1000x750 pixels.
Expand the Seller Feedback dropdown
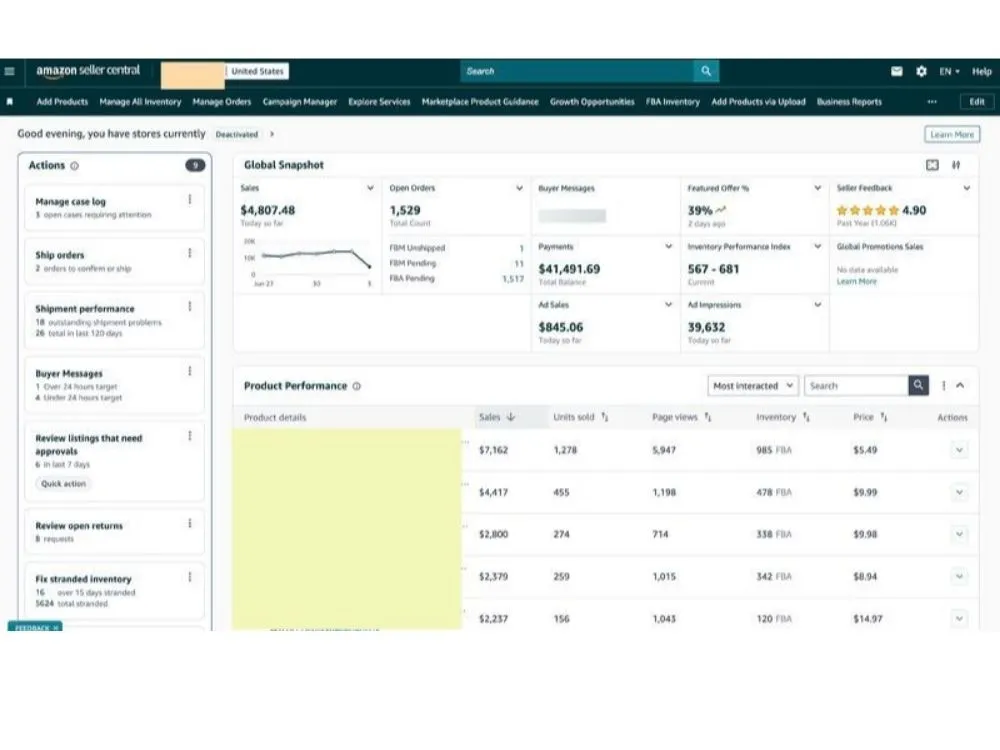[967, 188]
